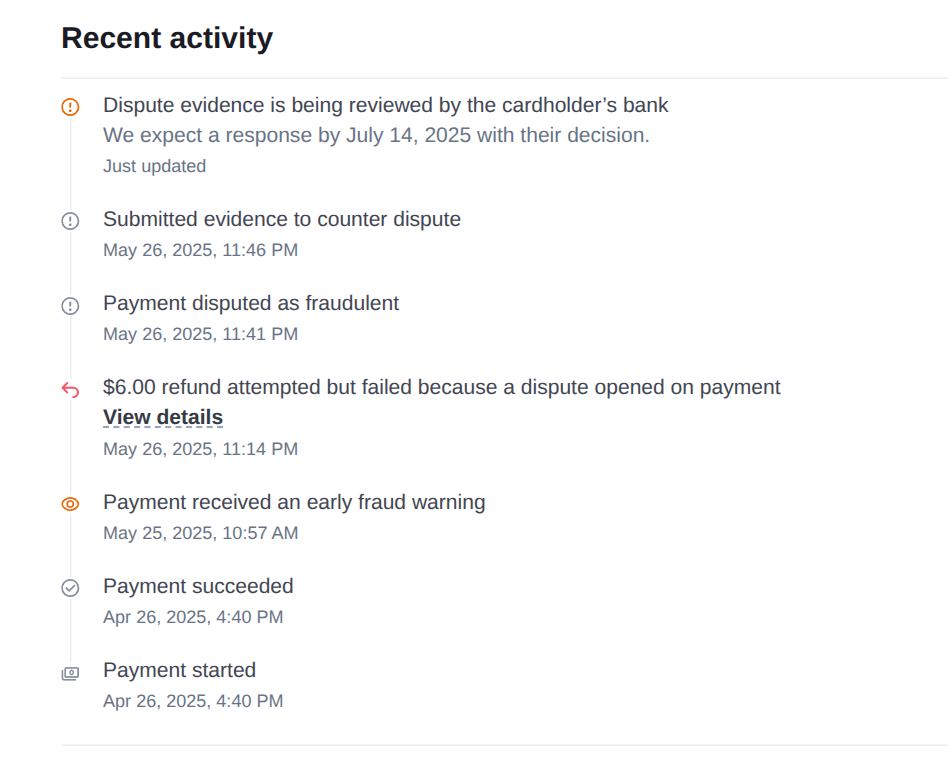Select 'Payment received an early fraud warning'

pyautogui.click(x=294, y=502)
